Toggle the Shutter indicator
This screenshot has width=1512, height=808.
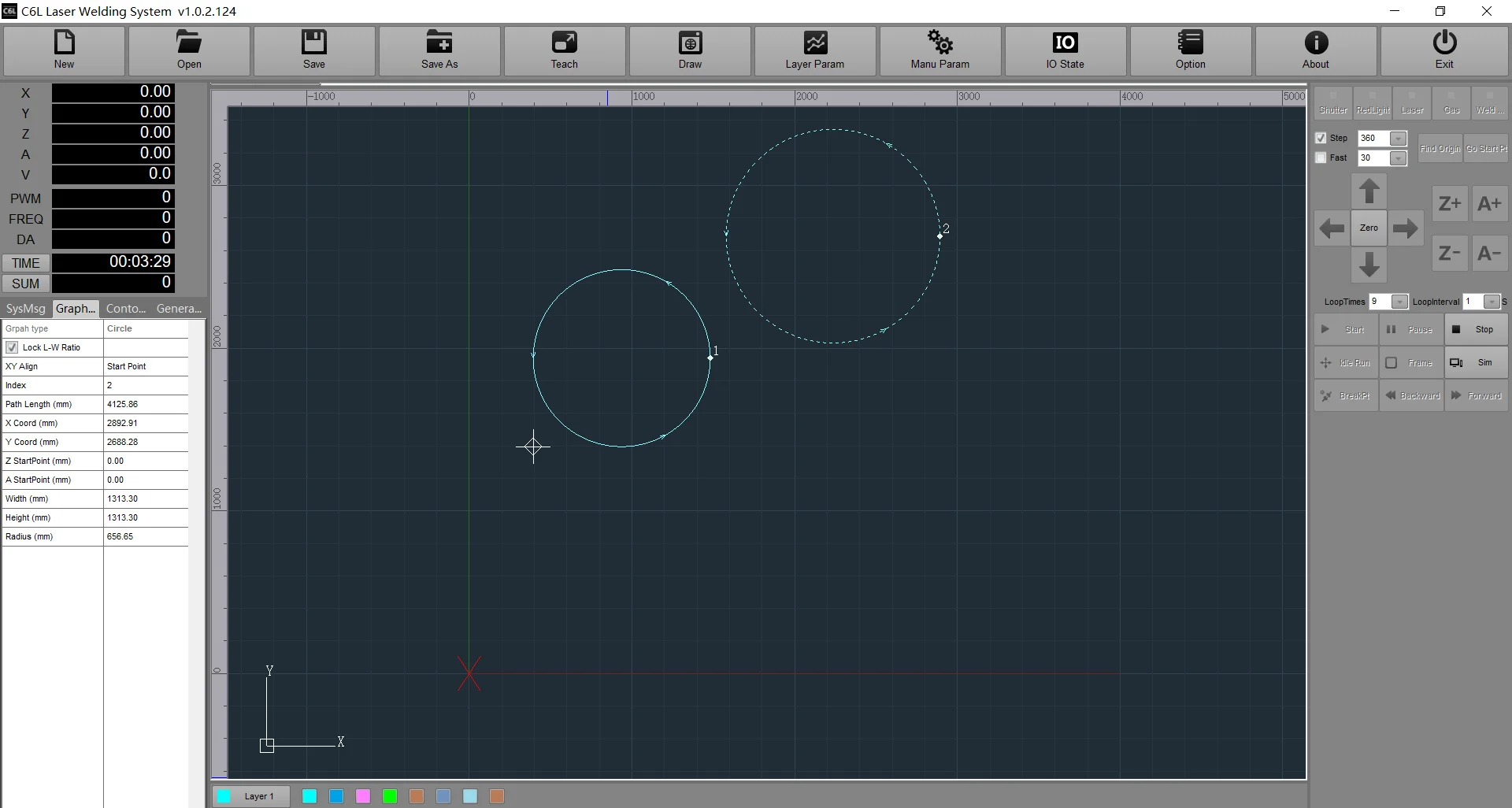pos(1333,102)
